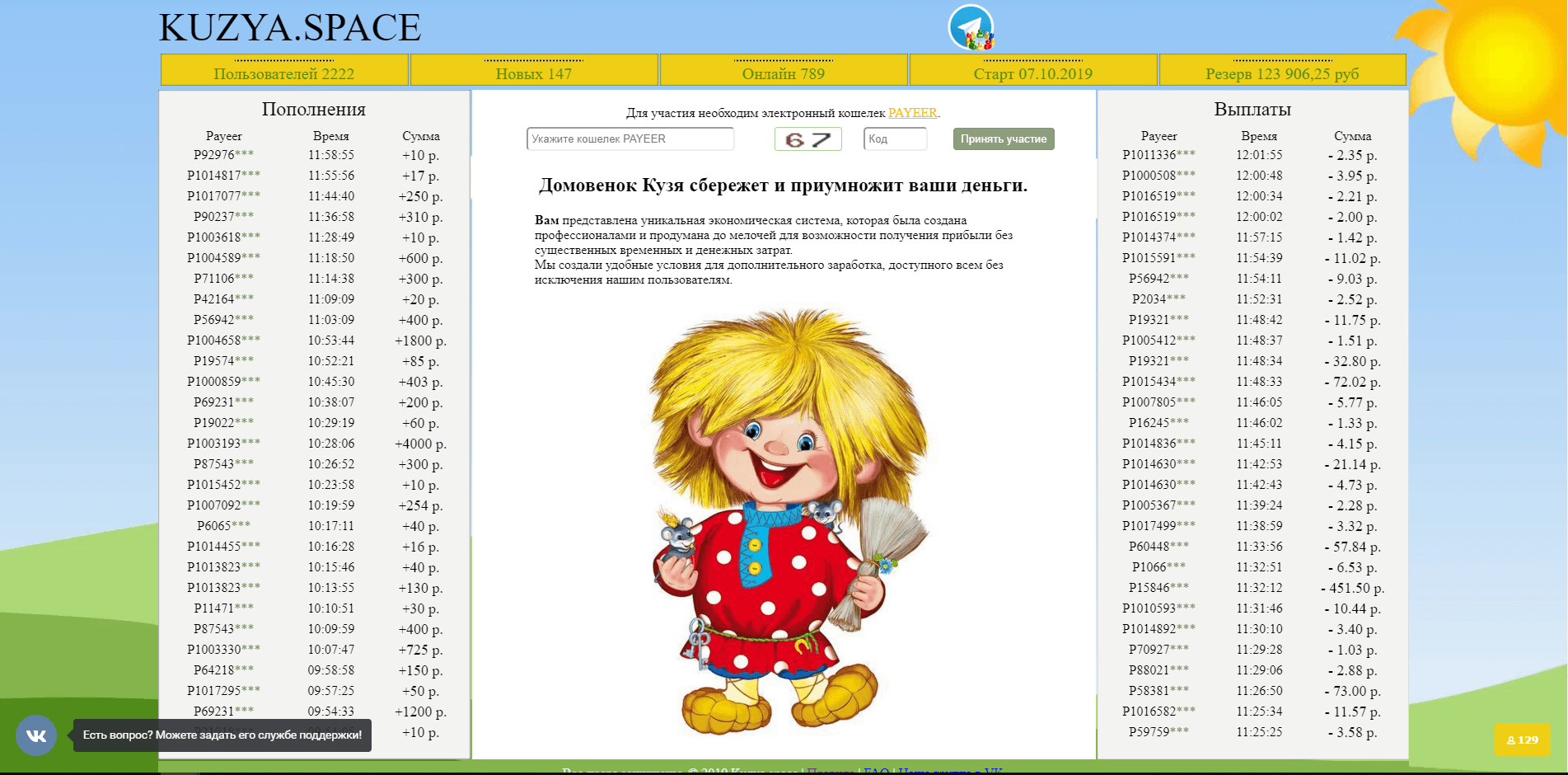Viewport: 1568px width, 775px height.
Task: Click the "Укажите кошелек PAYEER" input field
Action: click(630, 139)
